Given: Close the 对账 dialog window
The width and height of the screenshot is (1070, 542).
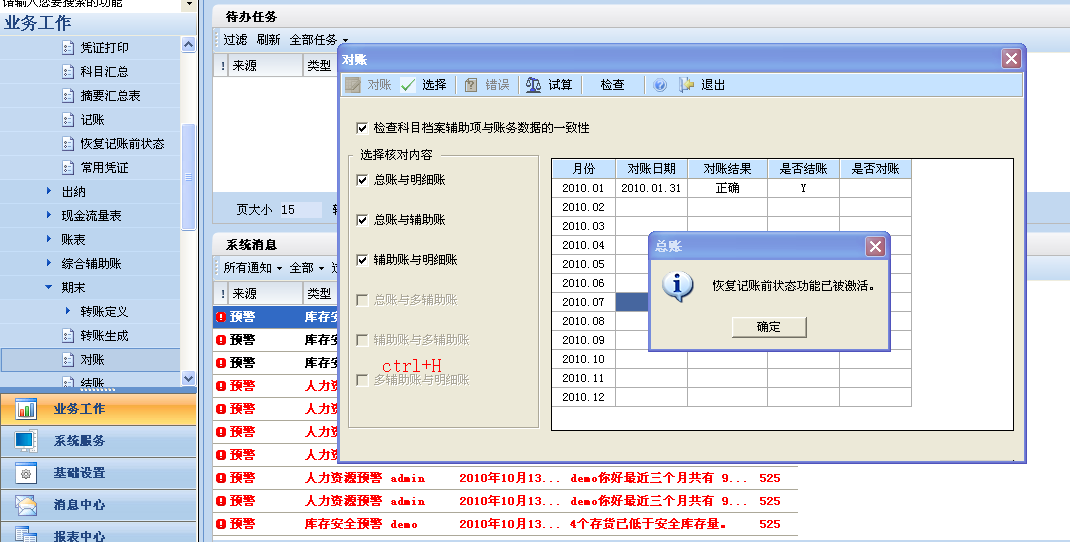Looking at the screenshot, I should tap(1011, 59).
